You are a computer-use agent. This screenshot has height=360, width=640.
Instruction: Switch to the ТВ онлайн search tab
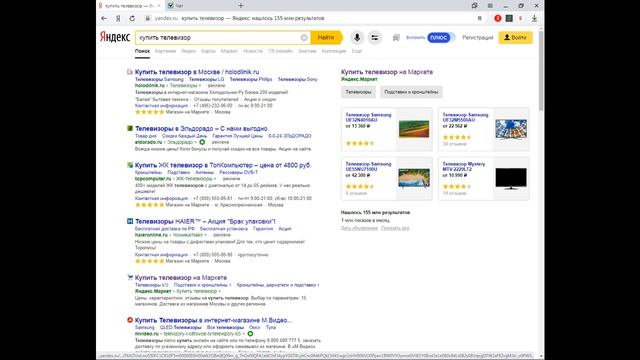click(x=280, y=51)
